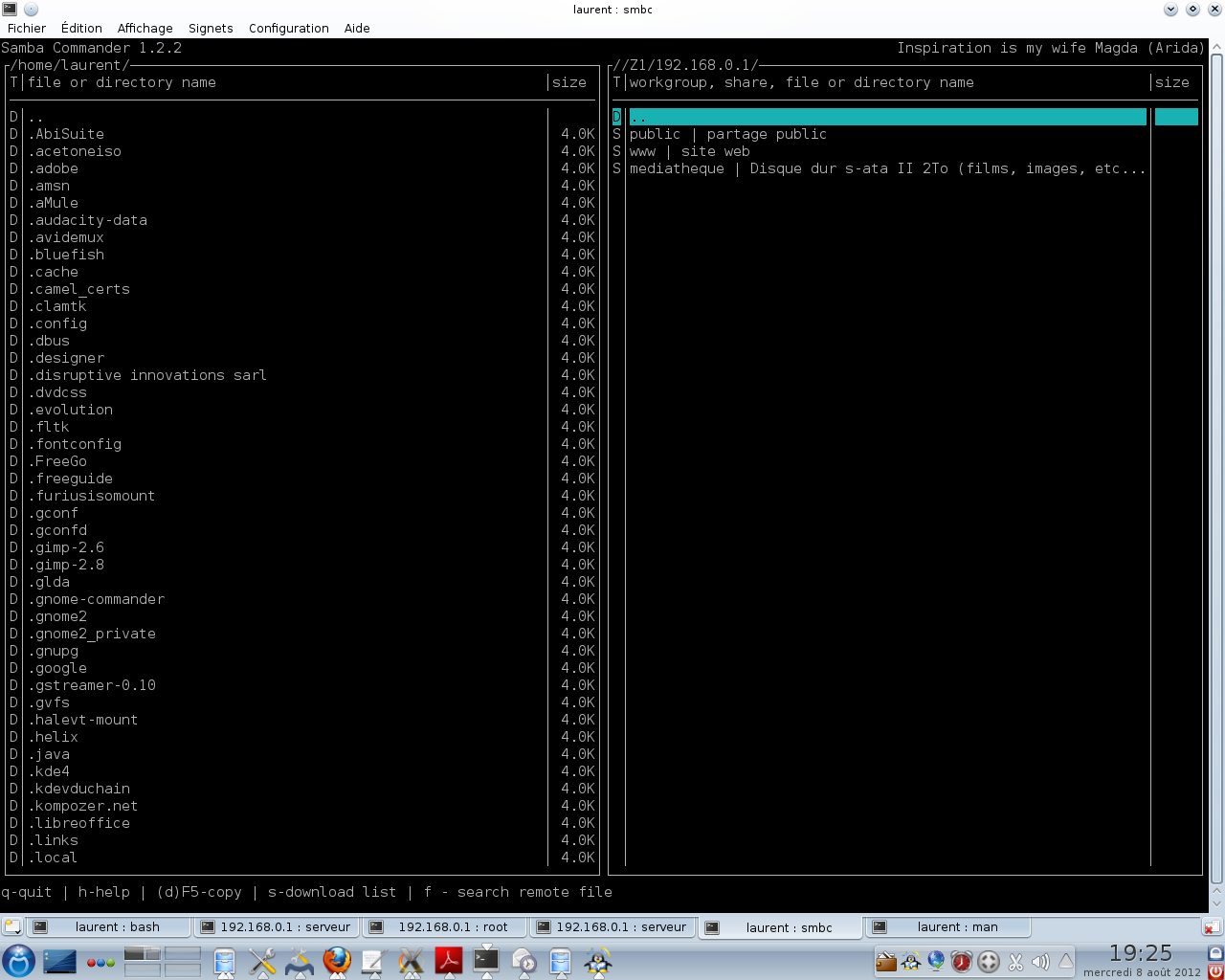This screenshot has height=980, width=1225.
Task: Select the highlighted '..' row in remote panel
Action: (905, 117)
